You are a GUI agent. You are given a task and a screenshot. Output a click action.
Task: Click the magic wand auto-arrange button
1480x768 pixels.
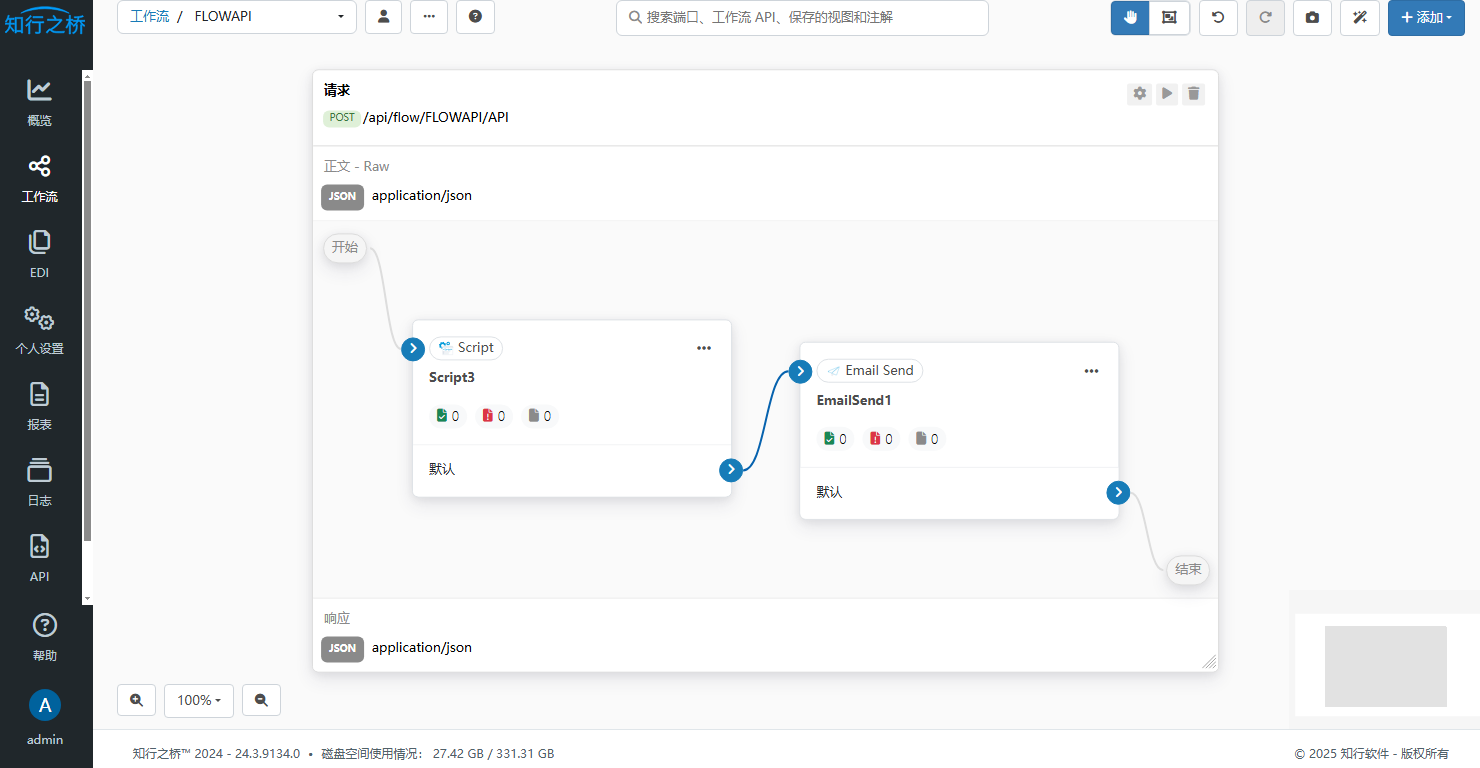pos(1360,17)
